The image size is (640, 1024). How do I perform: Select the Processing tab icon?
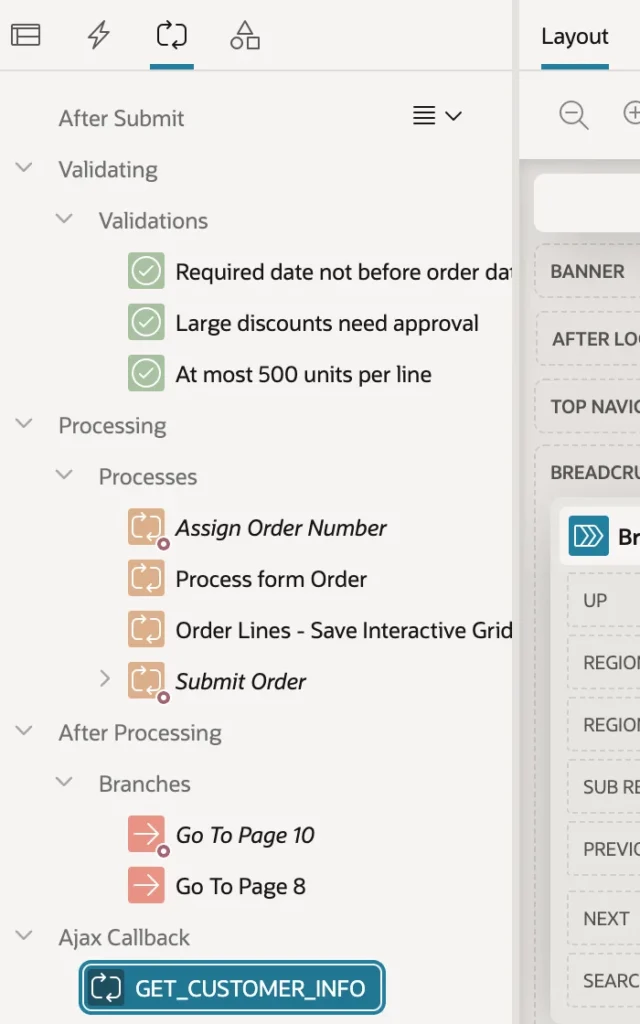click(x=172, y=35)
